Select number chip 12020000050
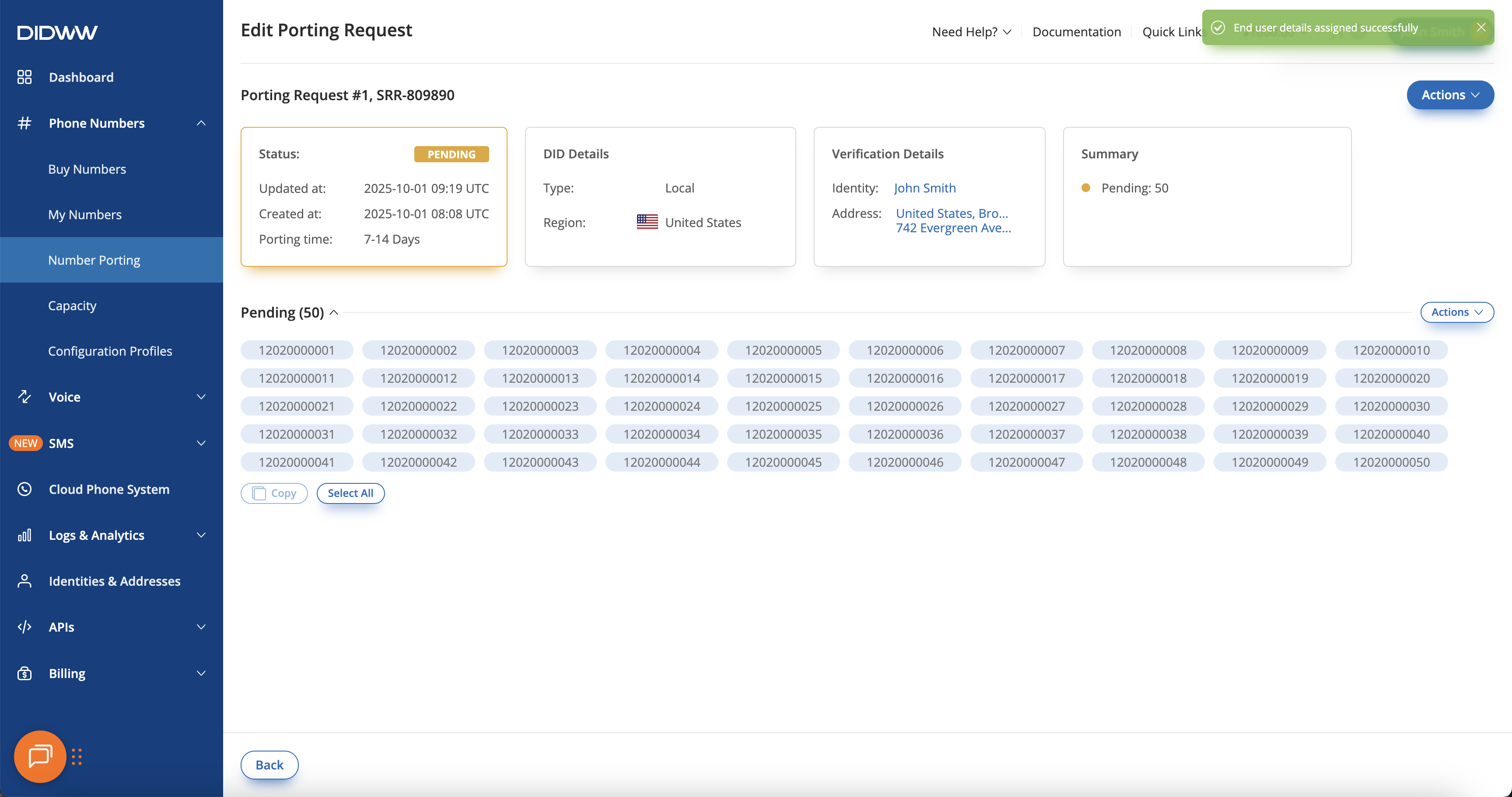 1391,462
